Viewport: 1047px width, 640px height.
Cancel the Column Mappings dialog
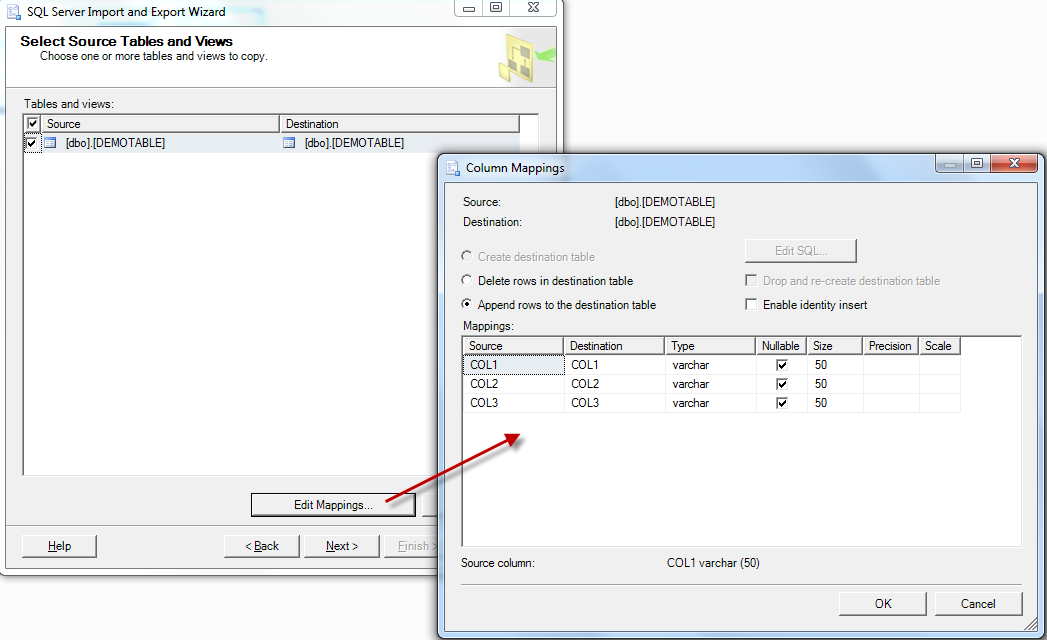[x=978, y=604]
